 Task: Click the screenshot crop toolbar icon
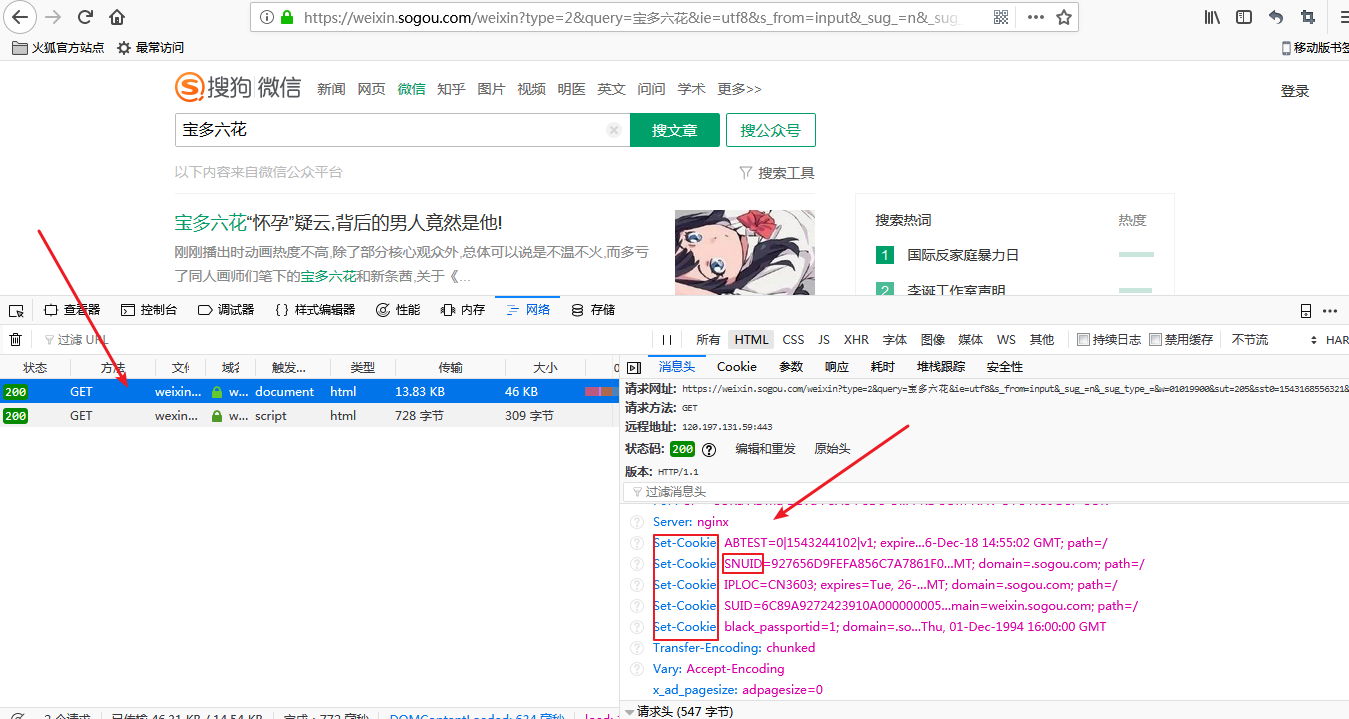click(1308, 17)
